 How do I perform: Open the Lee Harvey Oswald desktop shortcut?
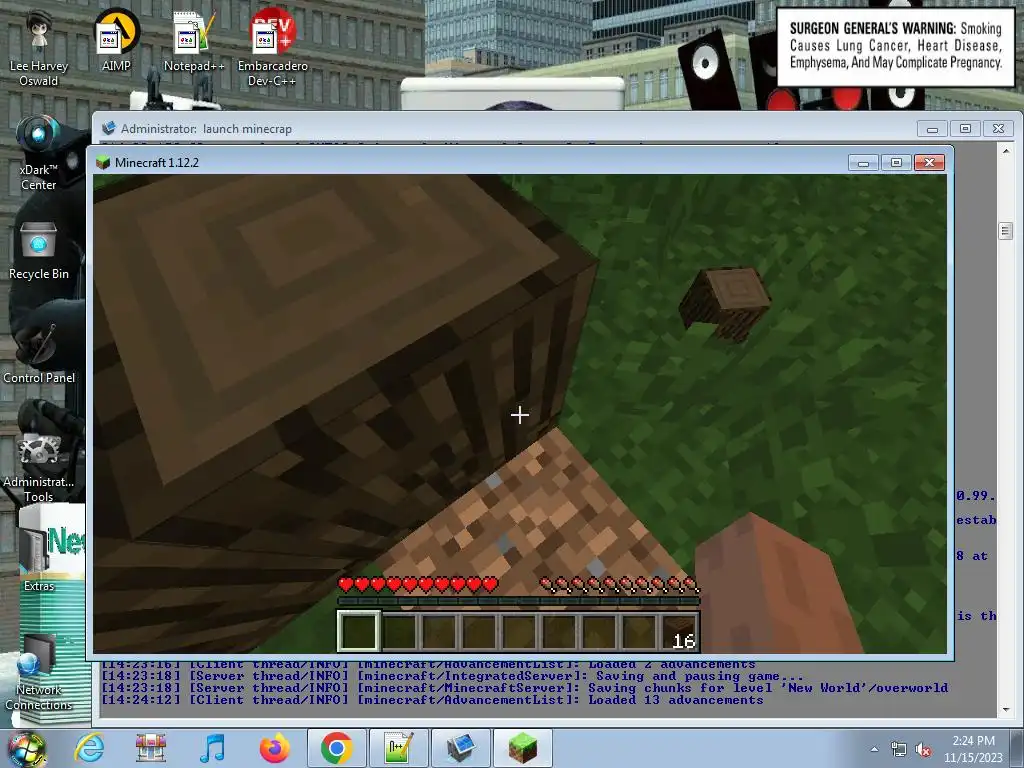click(39, 48)
